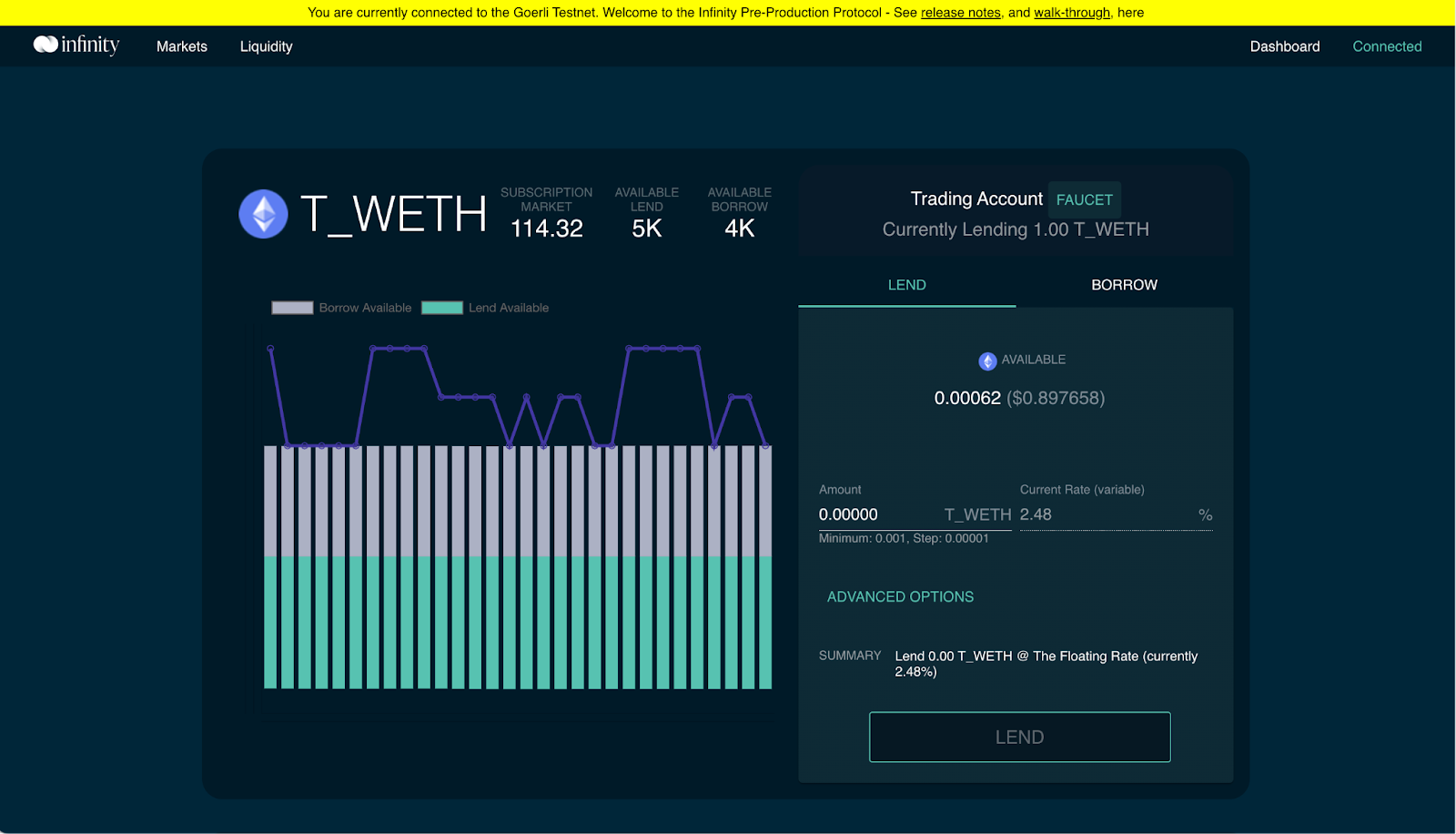Open the walk-through link

1071,13
